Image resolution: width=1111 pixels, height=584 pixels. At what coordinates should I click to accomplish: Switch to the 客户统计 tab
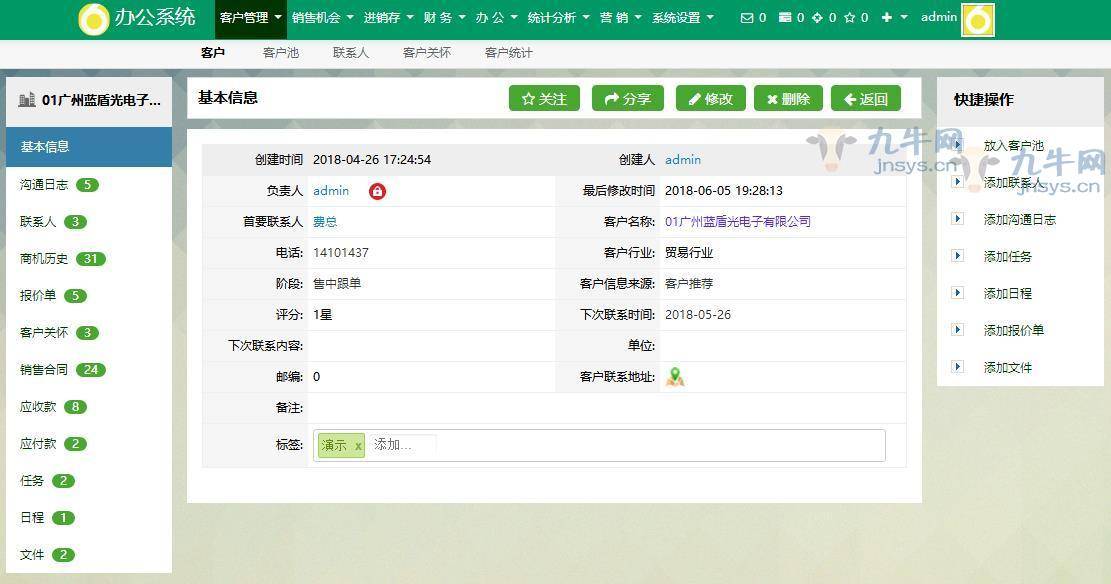click(x=507, y=52)
